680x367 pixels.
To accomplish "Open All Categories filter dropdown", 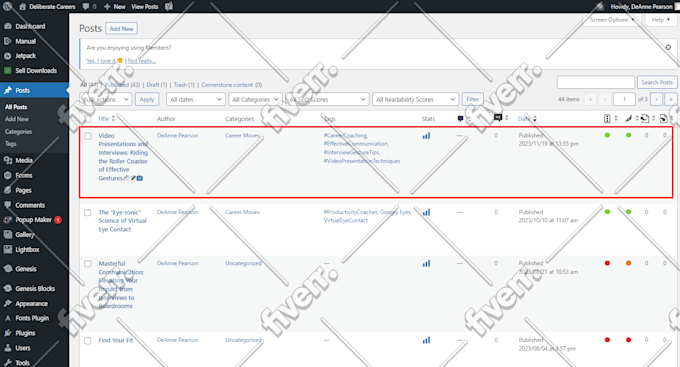I will 255,99.
